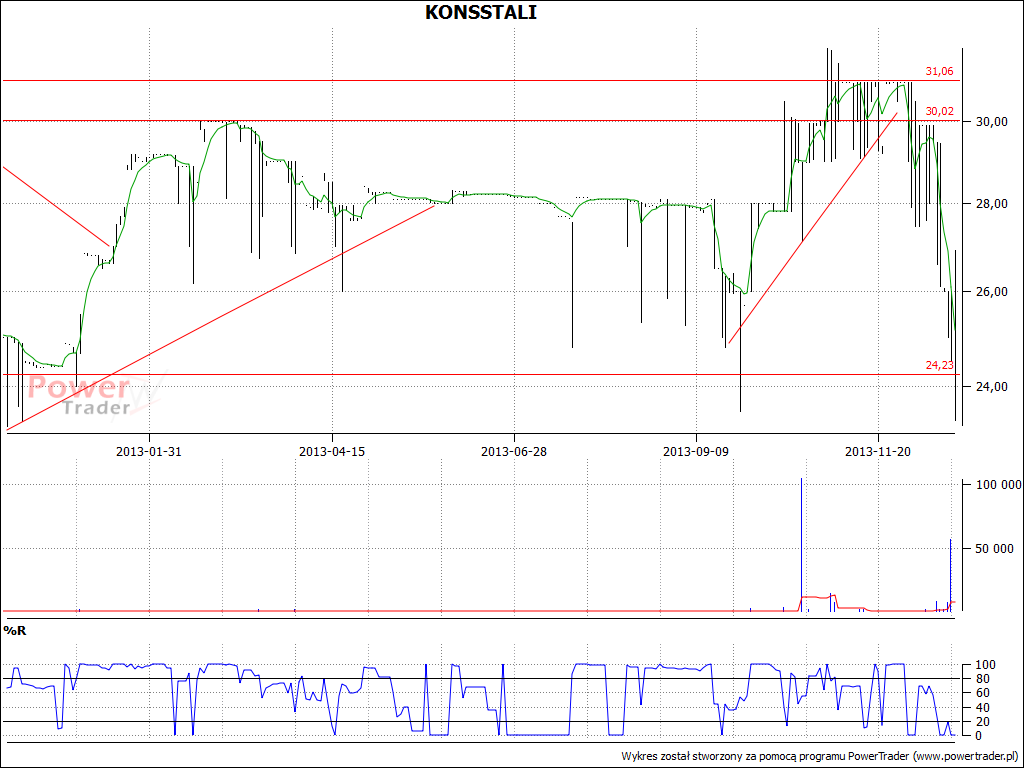Click the 2013-09-09 date label

(696, 451)
